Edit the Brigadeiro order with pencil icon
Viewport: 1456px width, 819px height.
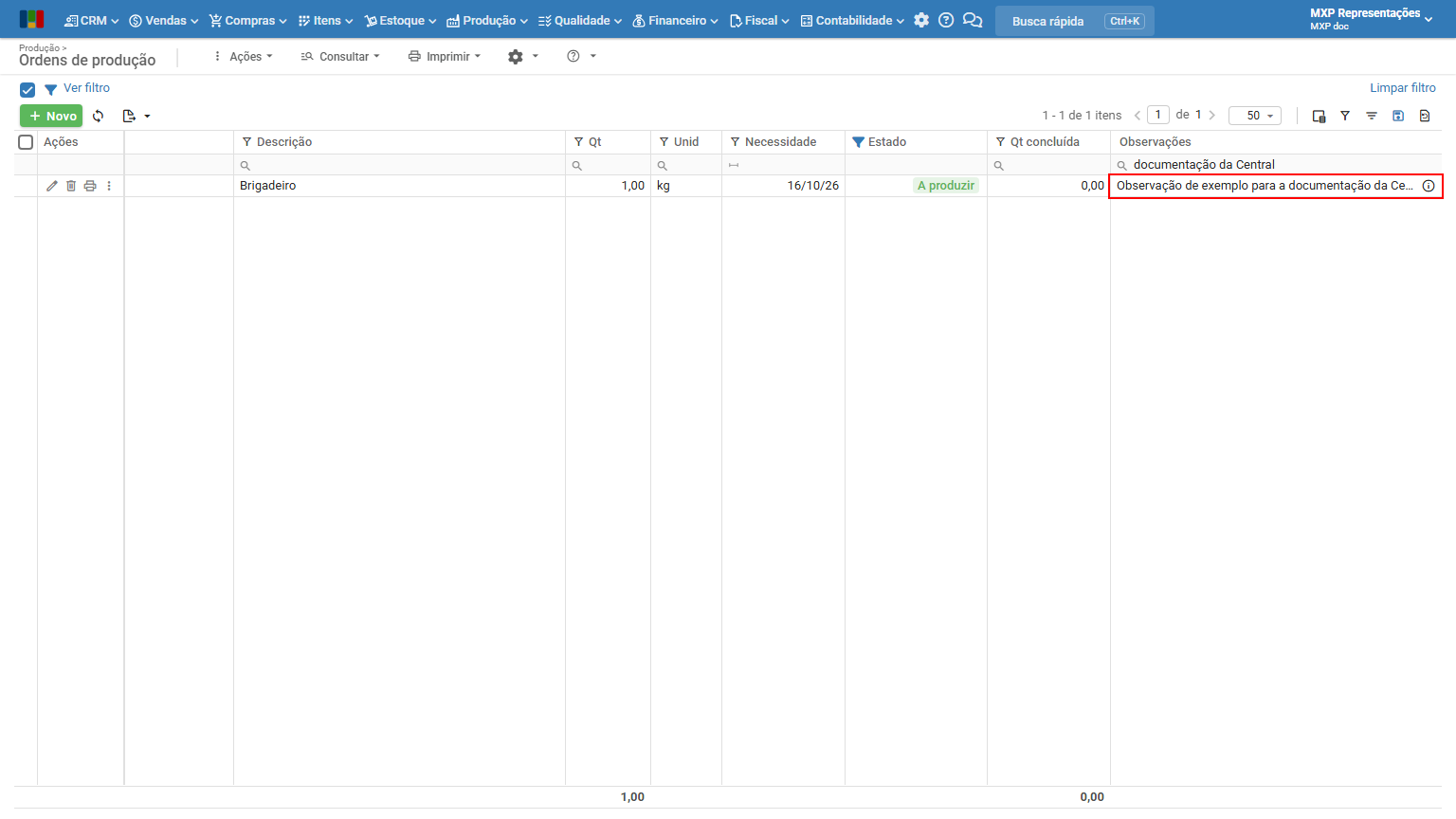(52, 186)
